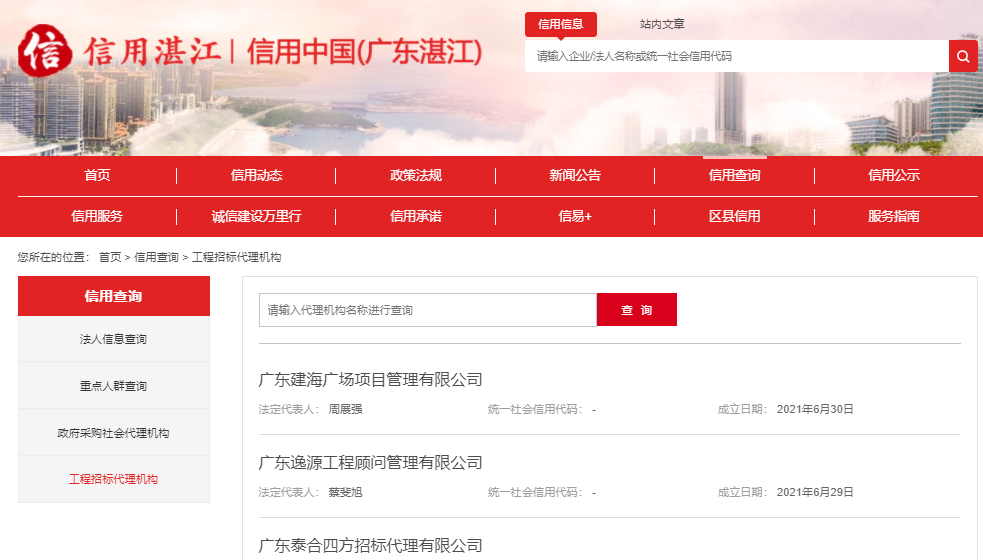
Task: Open 重点人群查询 in the sidebar
Action: [113, 386]
